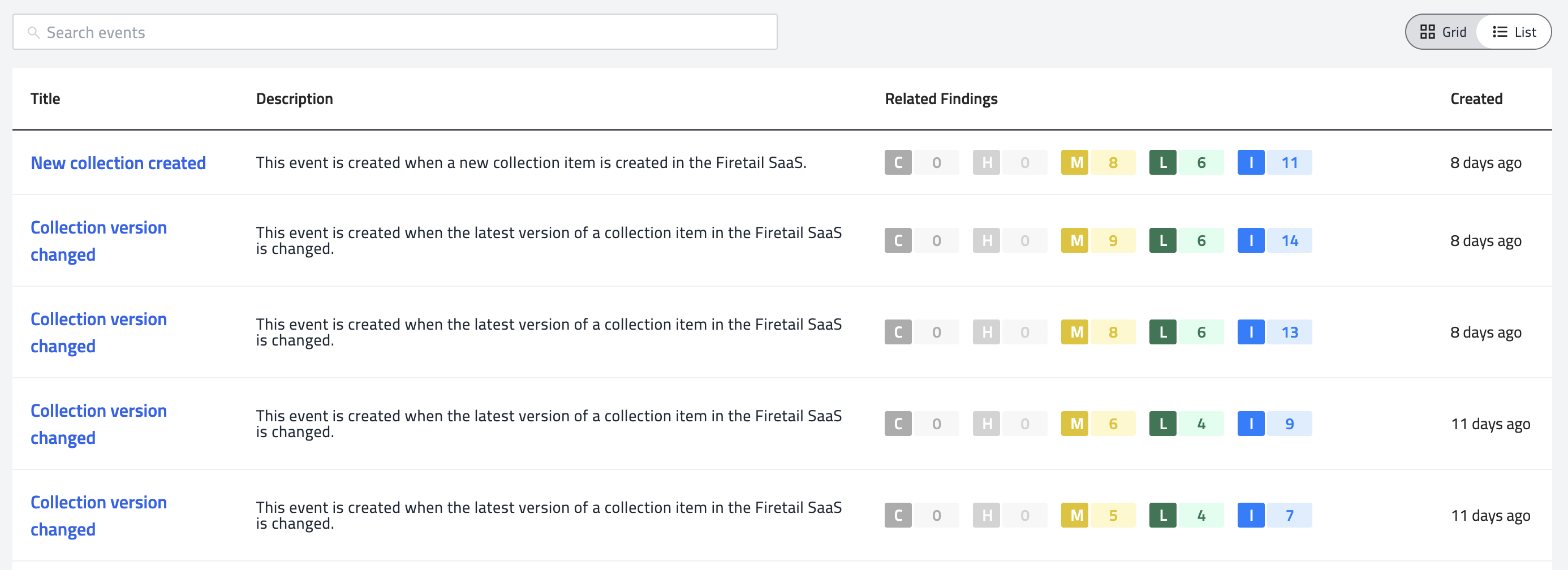
Task: Open Collection version changed event with 9 info findings
Action: [x=98, y=424]
